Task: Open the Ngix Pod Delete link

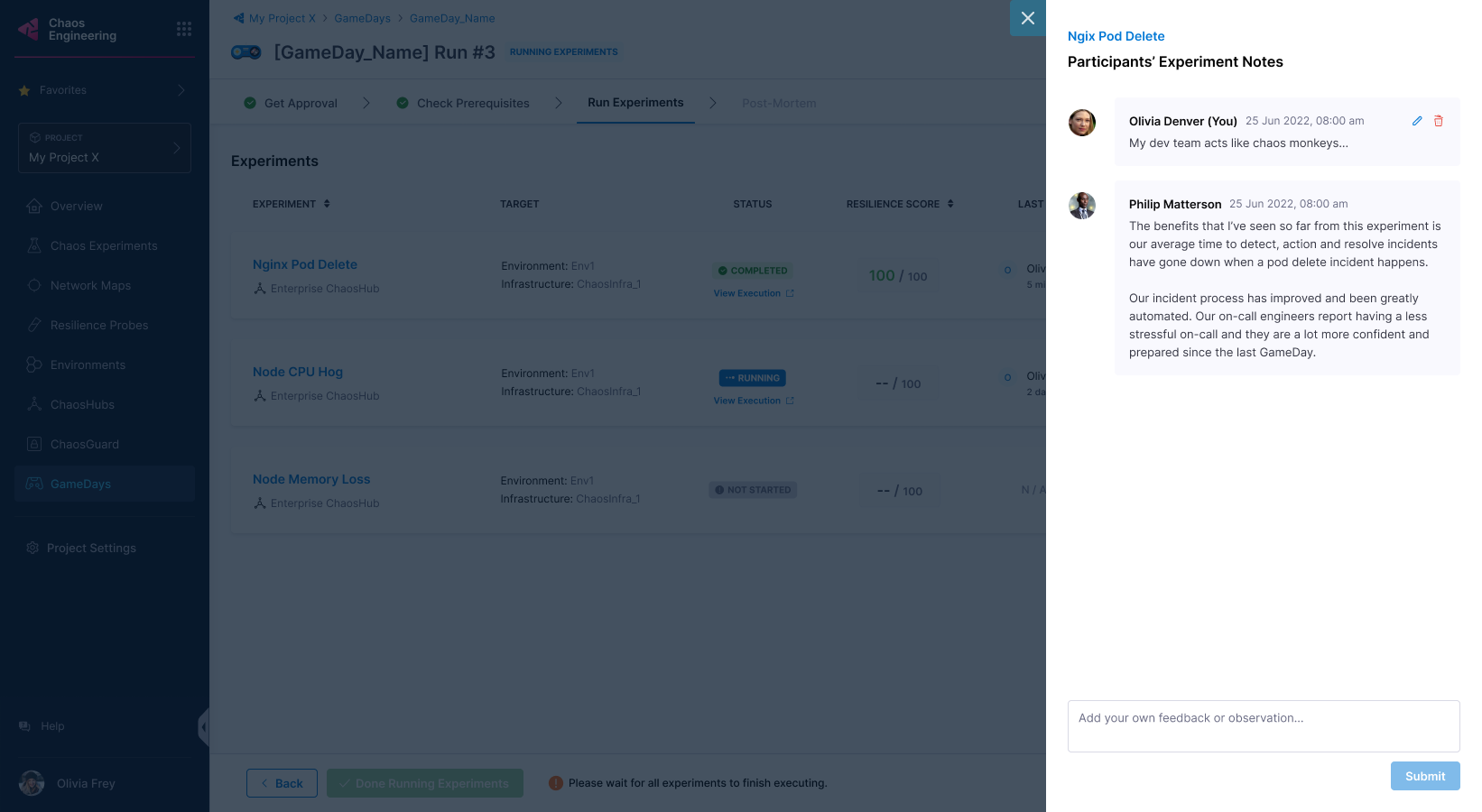Action: click(1116, 36)
